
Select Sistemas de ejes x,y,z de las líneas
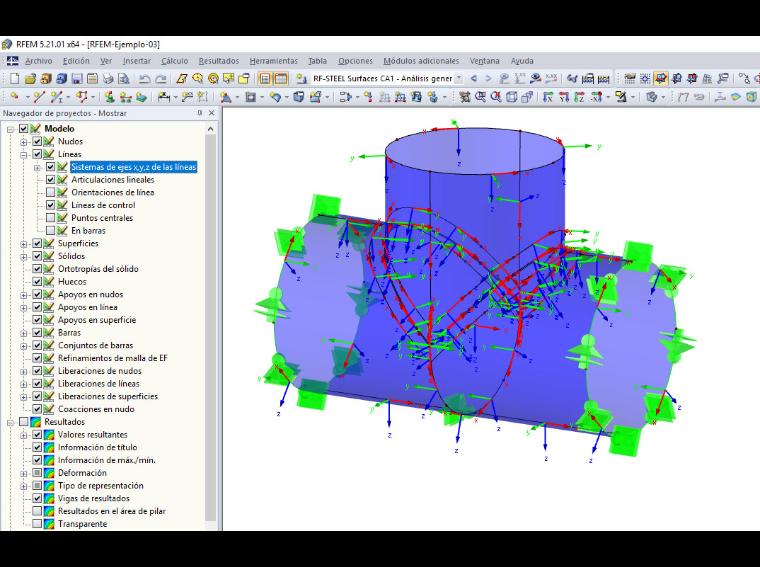click(133, 167)
